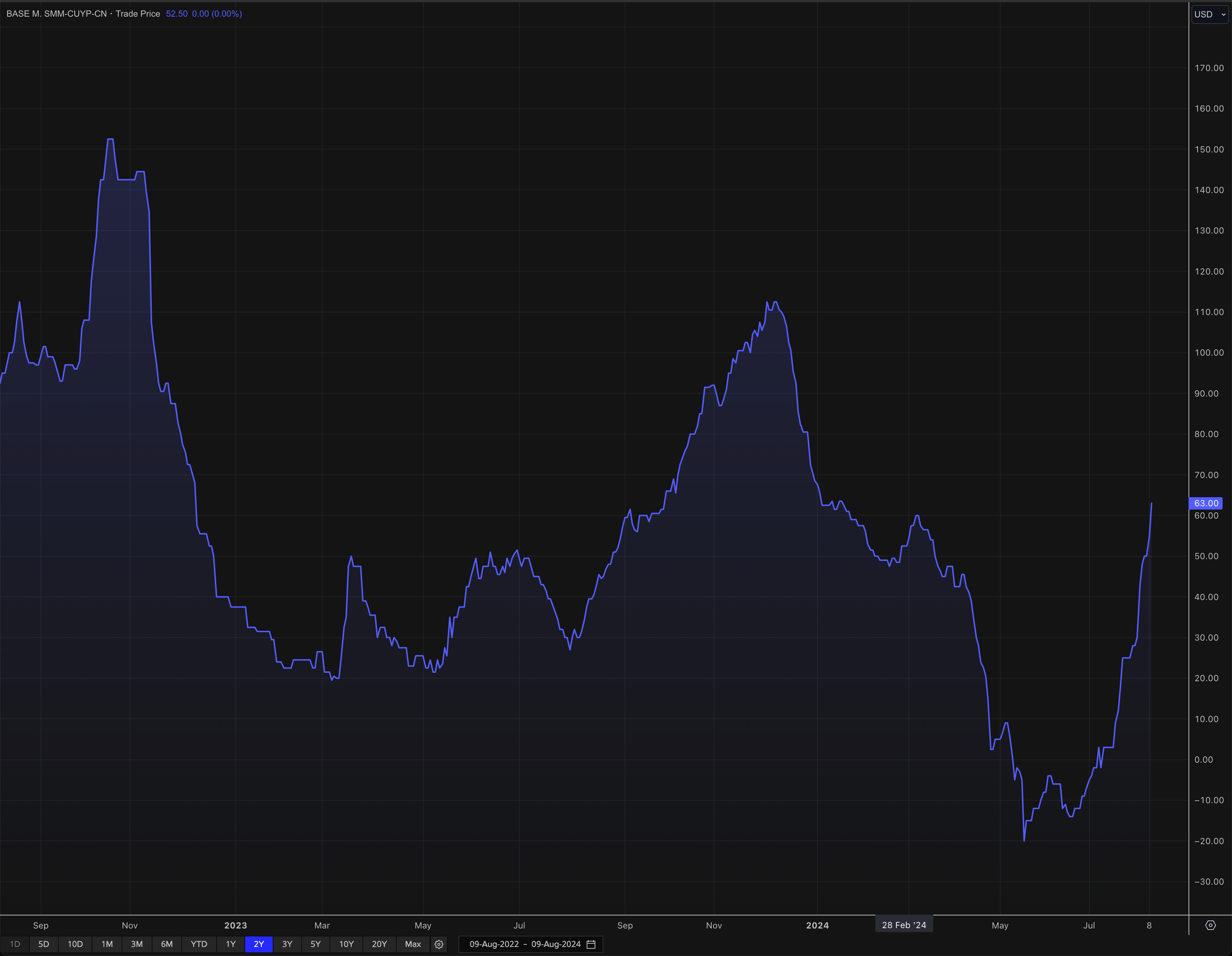This screenshot has width=1232, height=956.
Task: Click the 28 Feb '24 date marker
Action: pyautogui.click(x=904, y=925)
